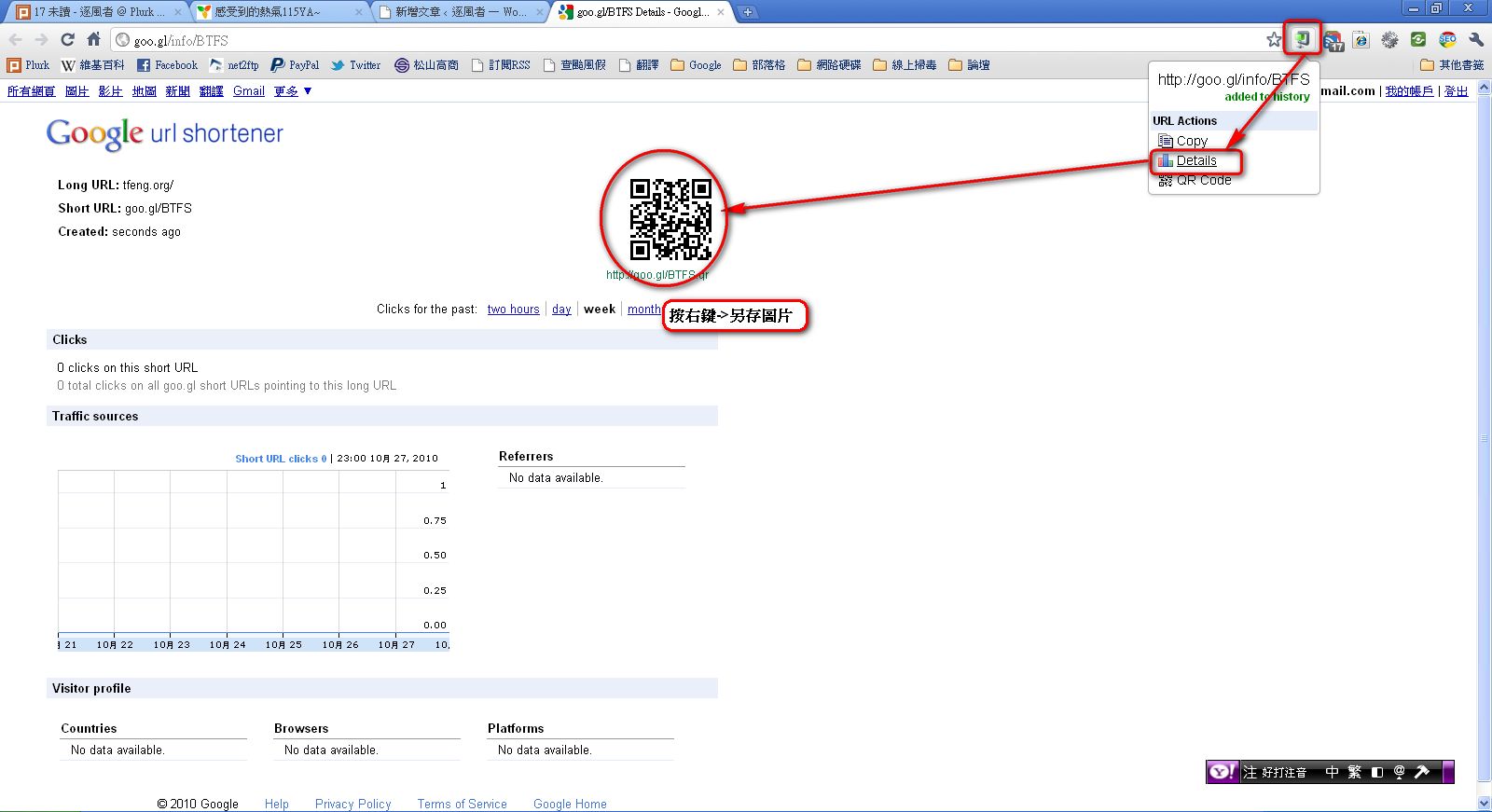Show clicks for the past day
The width and height of the screenshot is (1492, 812).
[561, 310]
